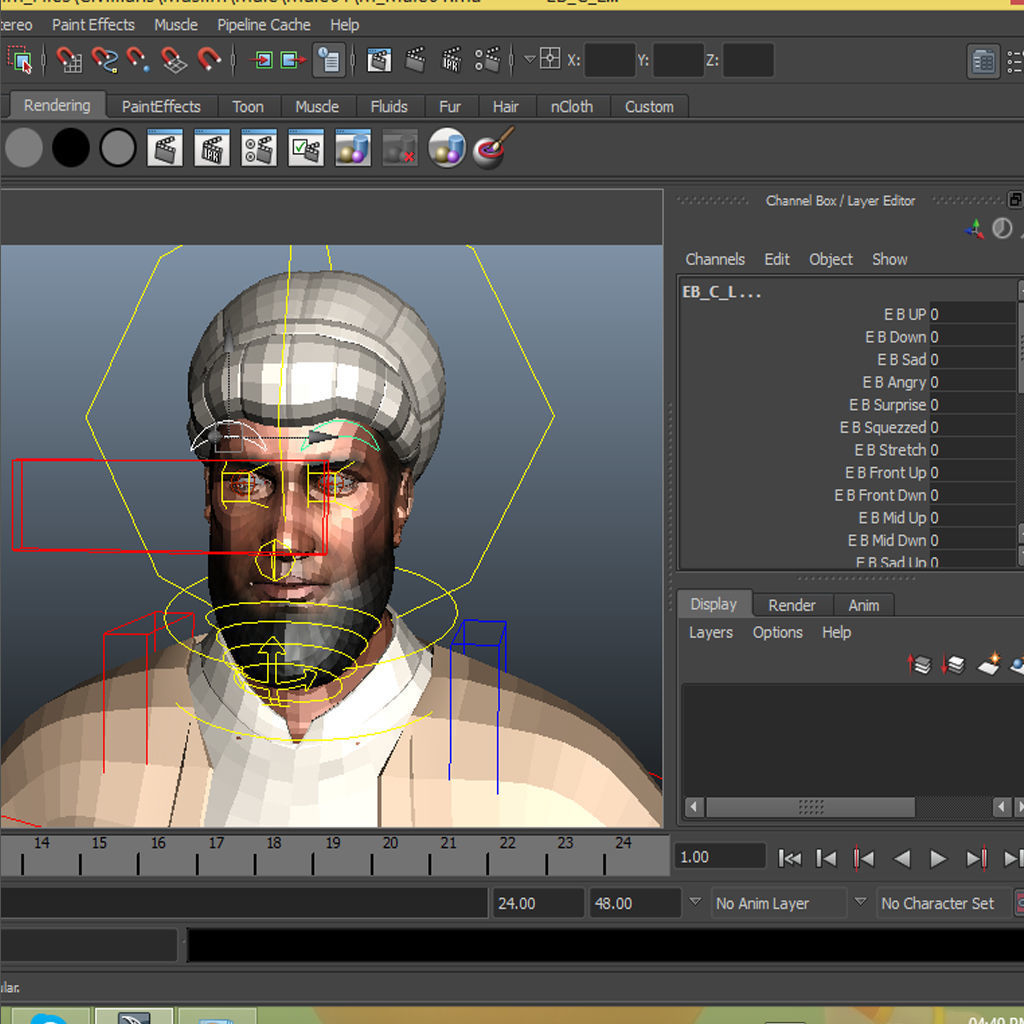Click the manipulator axes icon in Channel Box

point(974,229)
